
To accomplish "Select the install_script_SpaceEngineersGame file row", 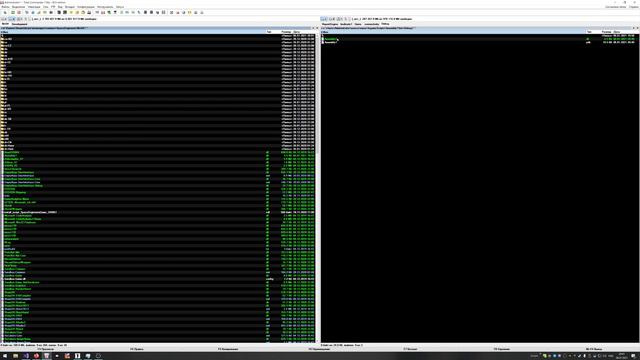I will 158,212.
